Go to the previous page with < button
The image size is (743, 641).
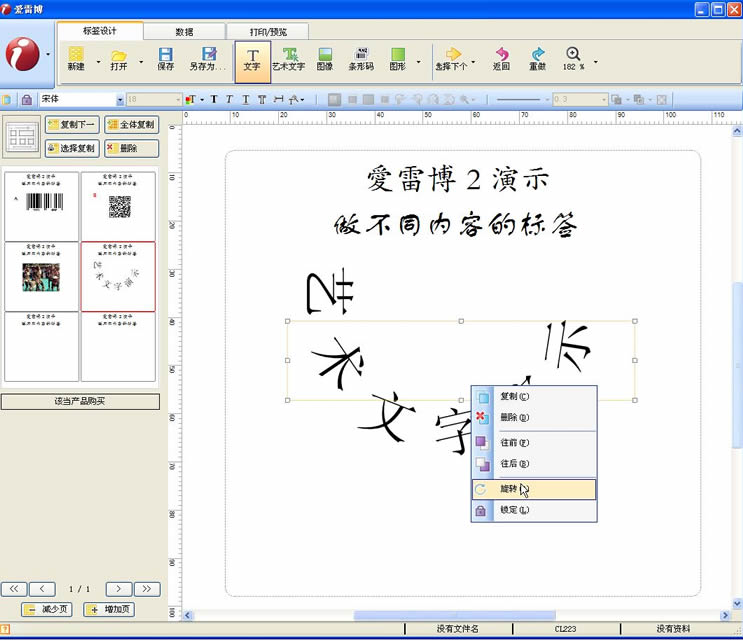click(42, 589)
